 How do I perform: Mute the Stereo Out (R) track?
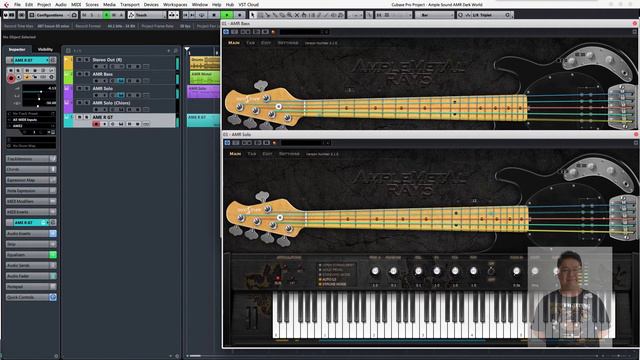pos(79,60)
